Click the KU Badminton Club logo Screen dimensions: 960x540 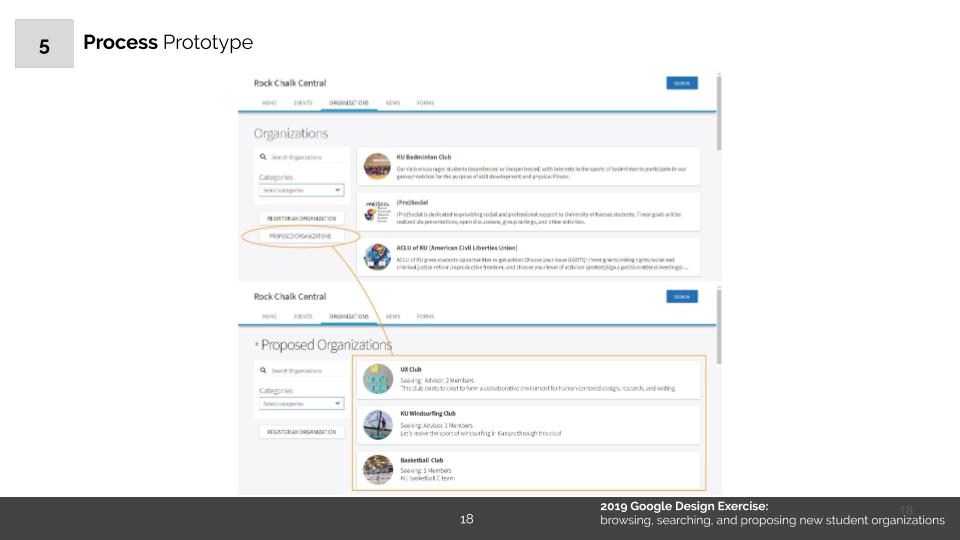point(377,165)
